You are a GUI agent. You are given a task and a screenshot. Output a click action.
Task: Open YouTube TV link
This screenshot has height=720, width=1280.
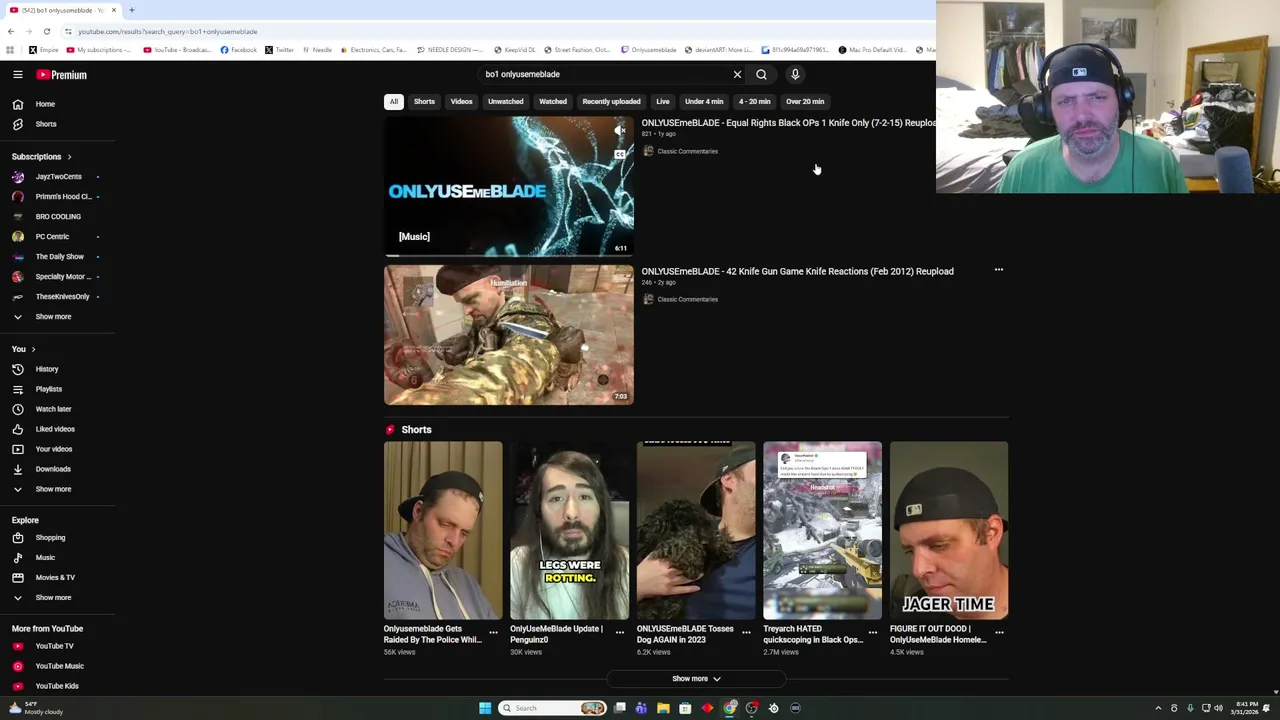(56, 646)
